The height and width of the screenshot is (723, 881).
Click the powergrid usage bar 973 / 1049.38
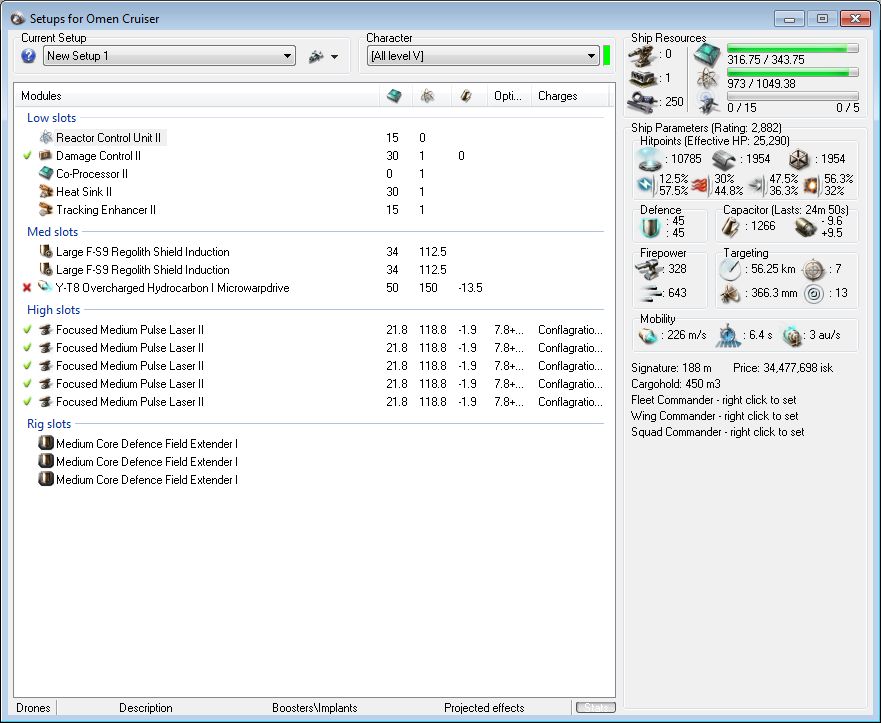pos(793,72)
